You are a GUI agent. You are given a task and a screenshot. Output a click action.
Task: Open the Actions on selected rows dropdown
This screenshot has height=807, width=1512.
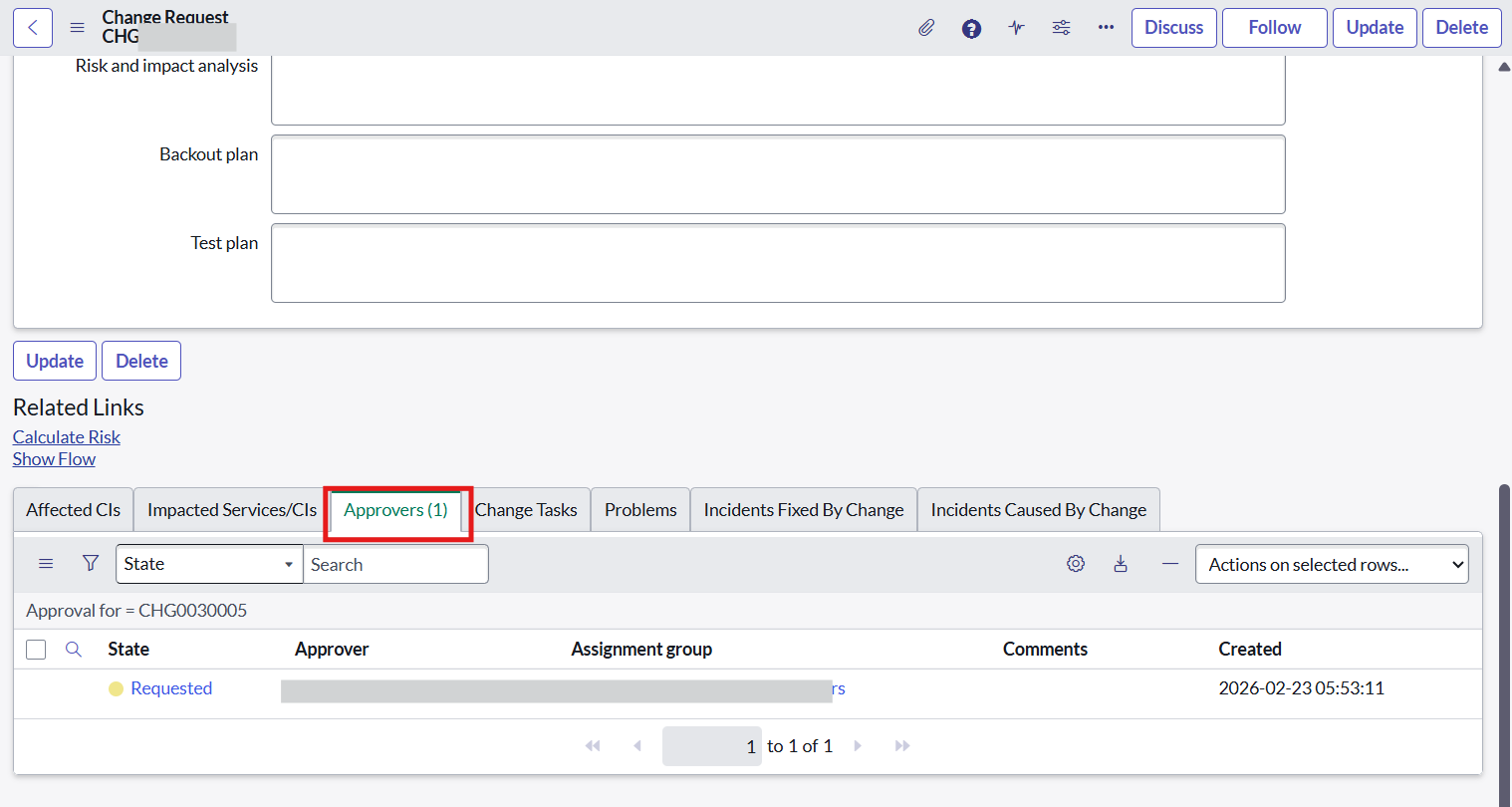point(1332,564)
